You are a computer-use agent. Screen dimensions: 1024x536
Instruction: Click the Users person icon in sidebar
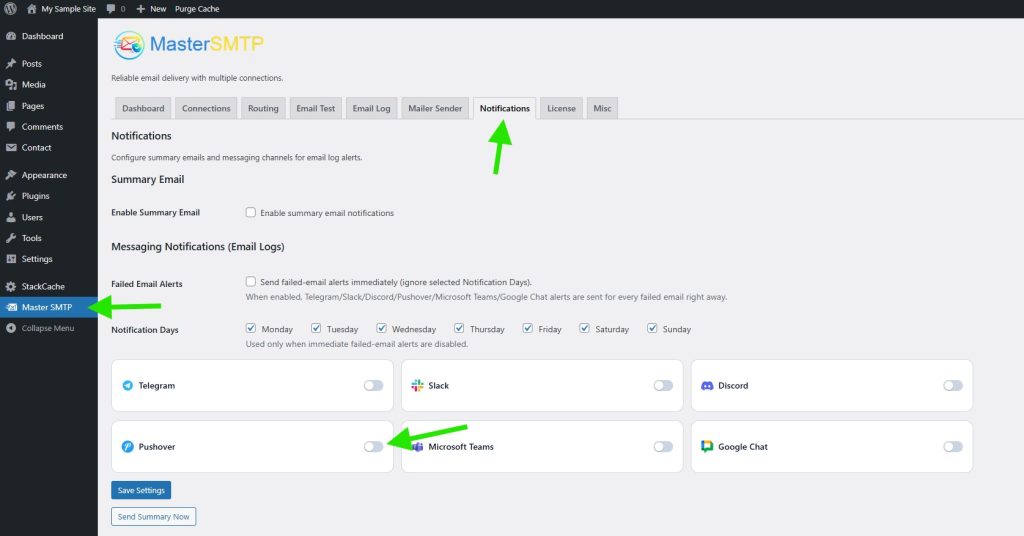pyautogui.click(x=10, y=217)
